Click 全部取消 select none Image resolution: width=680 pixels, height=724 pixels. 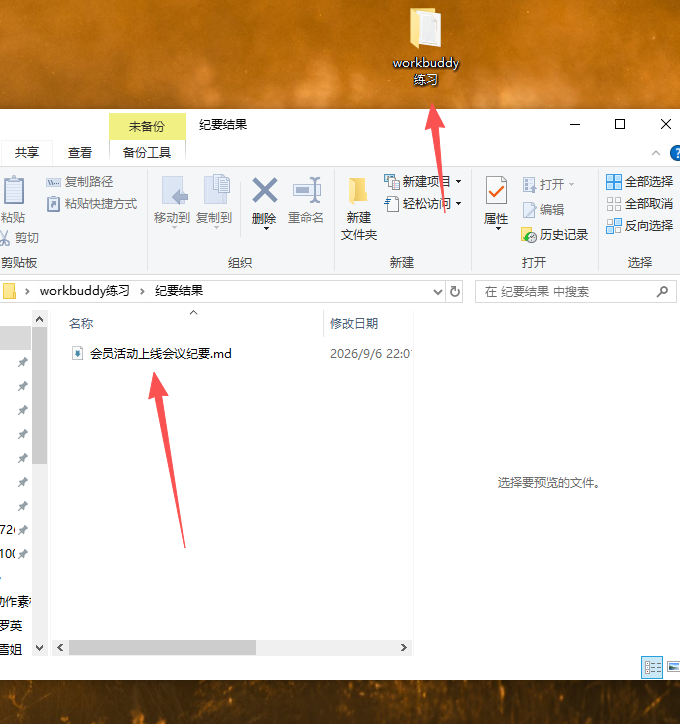[x=639, y=204]
